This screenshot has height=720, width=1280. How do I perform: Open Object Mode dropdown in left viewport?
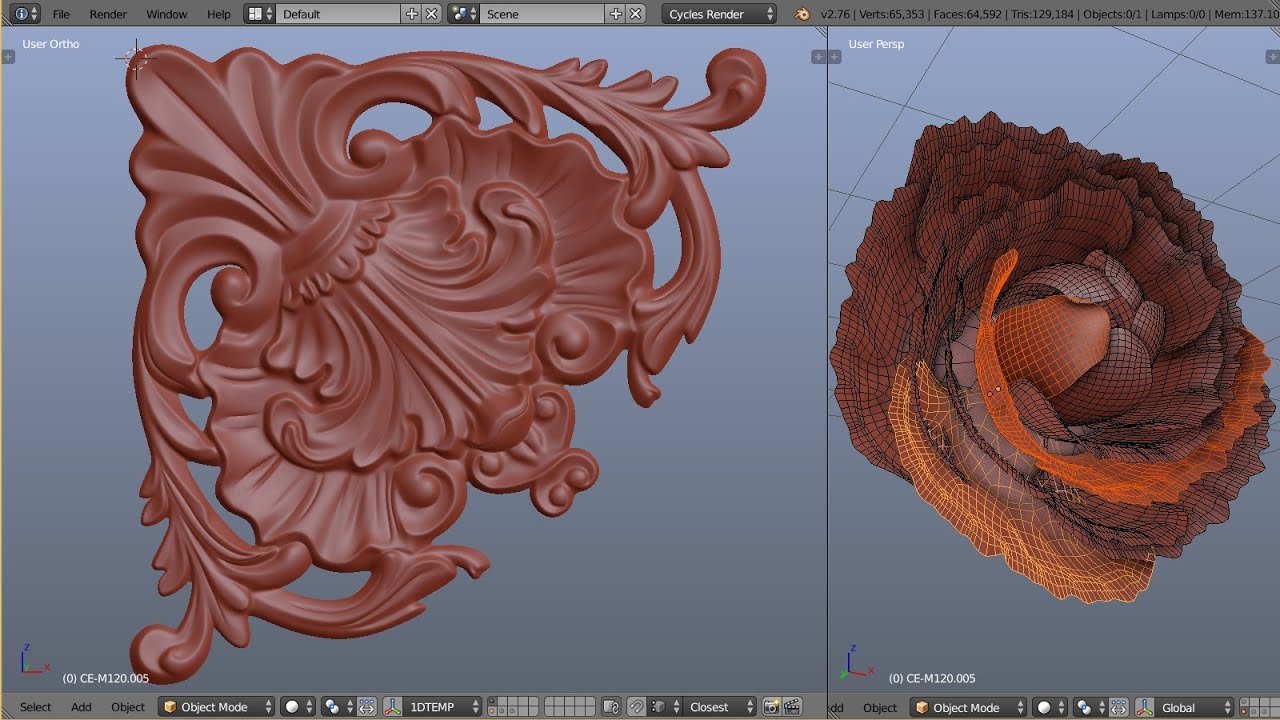pyautogui.click(x=217, y=707)
